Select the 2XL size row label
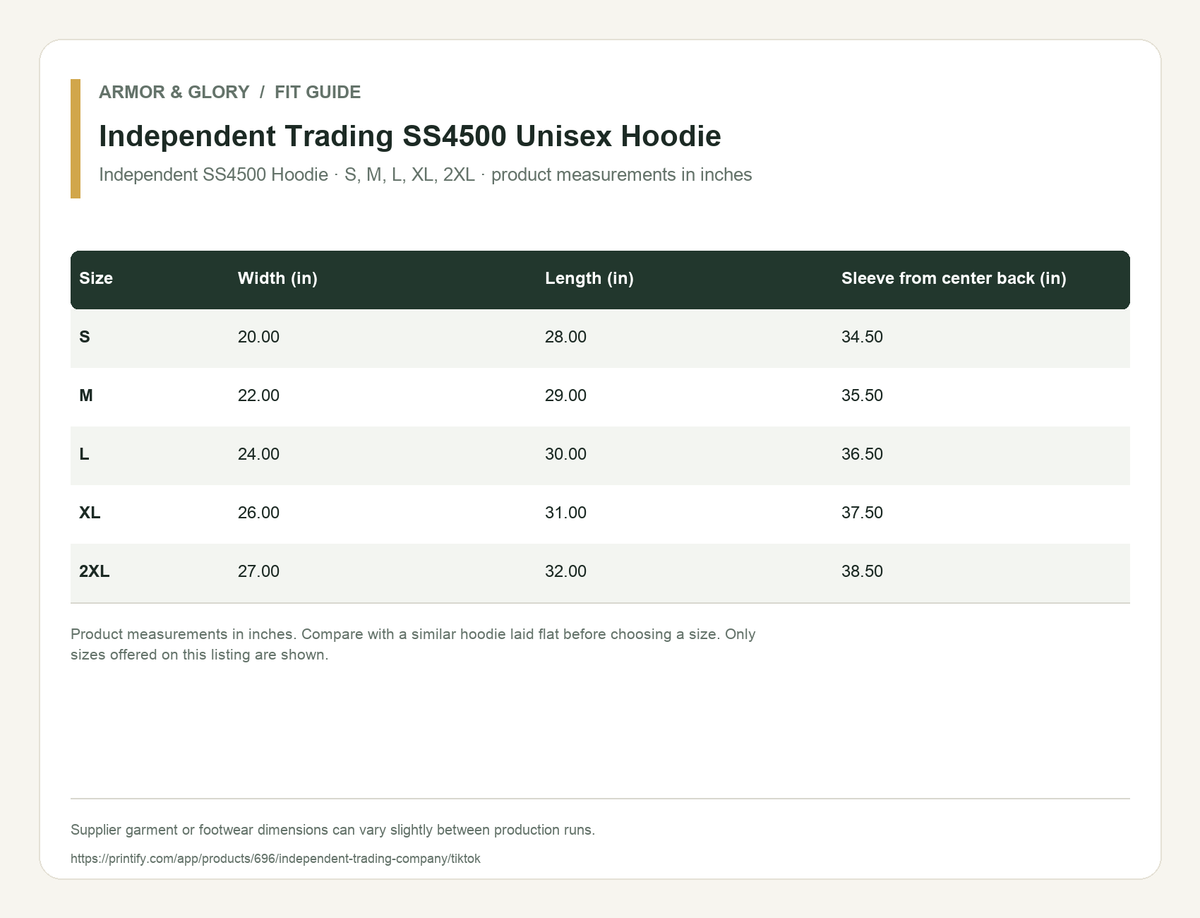1200x918 pixels. [x=94, y=572]
